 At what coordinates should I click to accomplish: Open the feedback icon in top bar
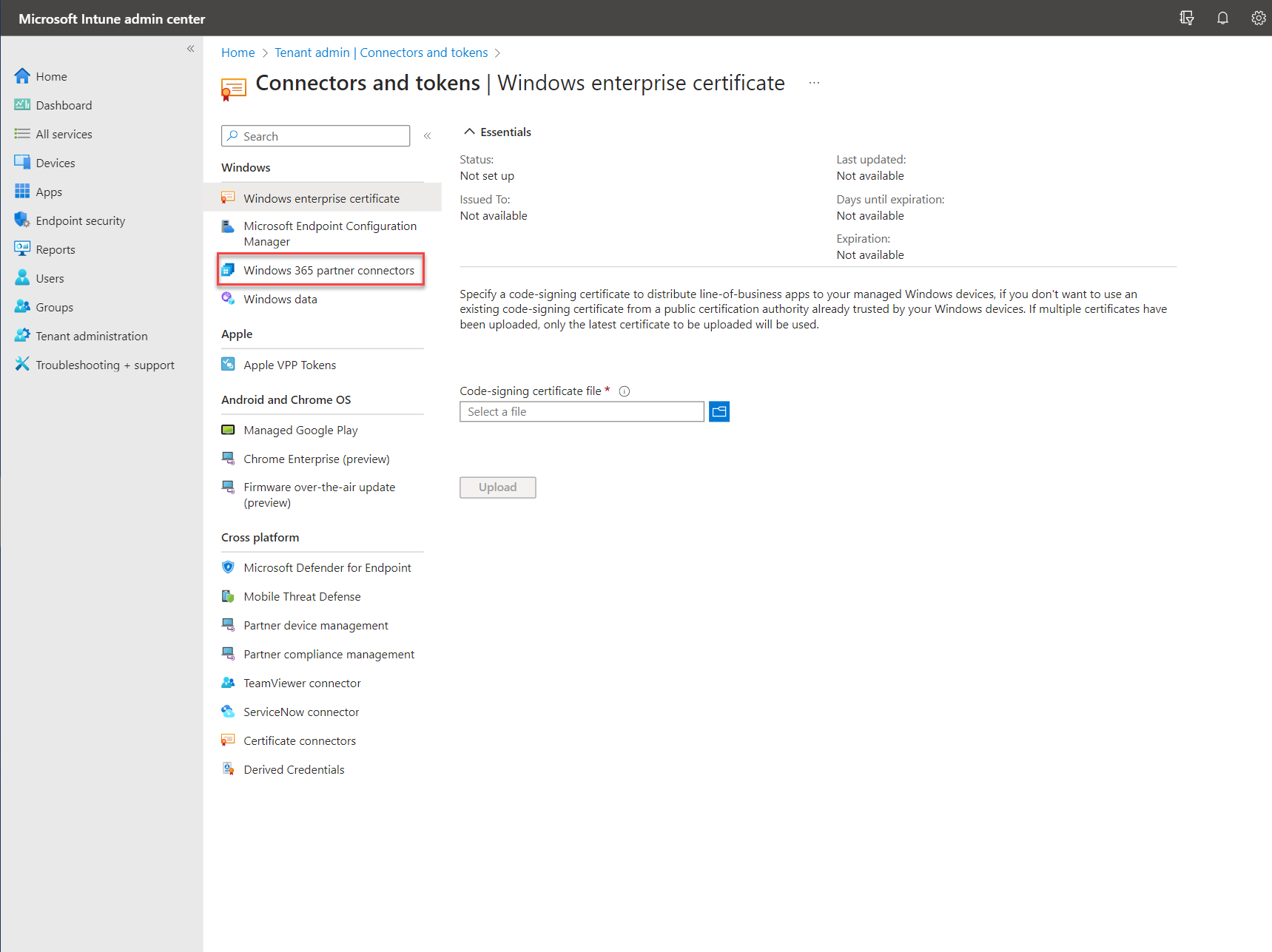click(1187, 18)
